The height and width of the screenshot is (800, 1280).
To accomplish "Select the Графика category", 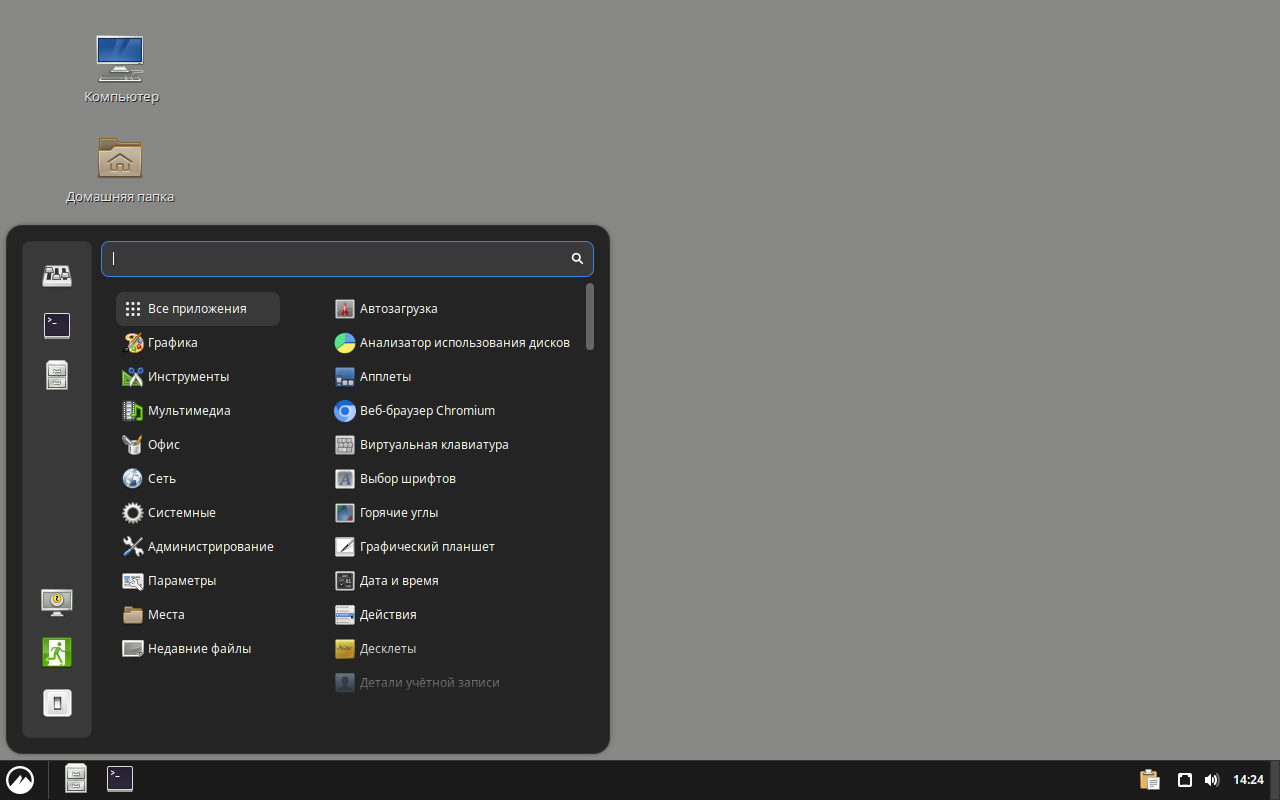I will pyautogui.click(x=172, y=343).
